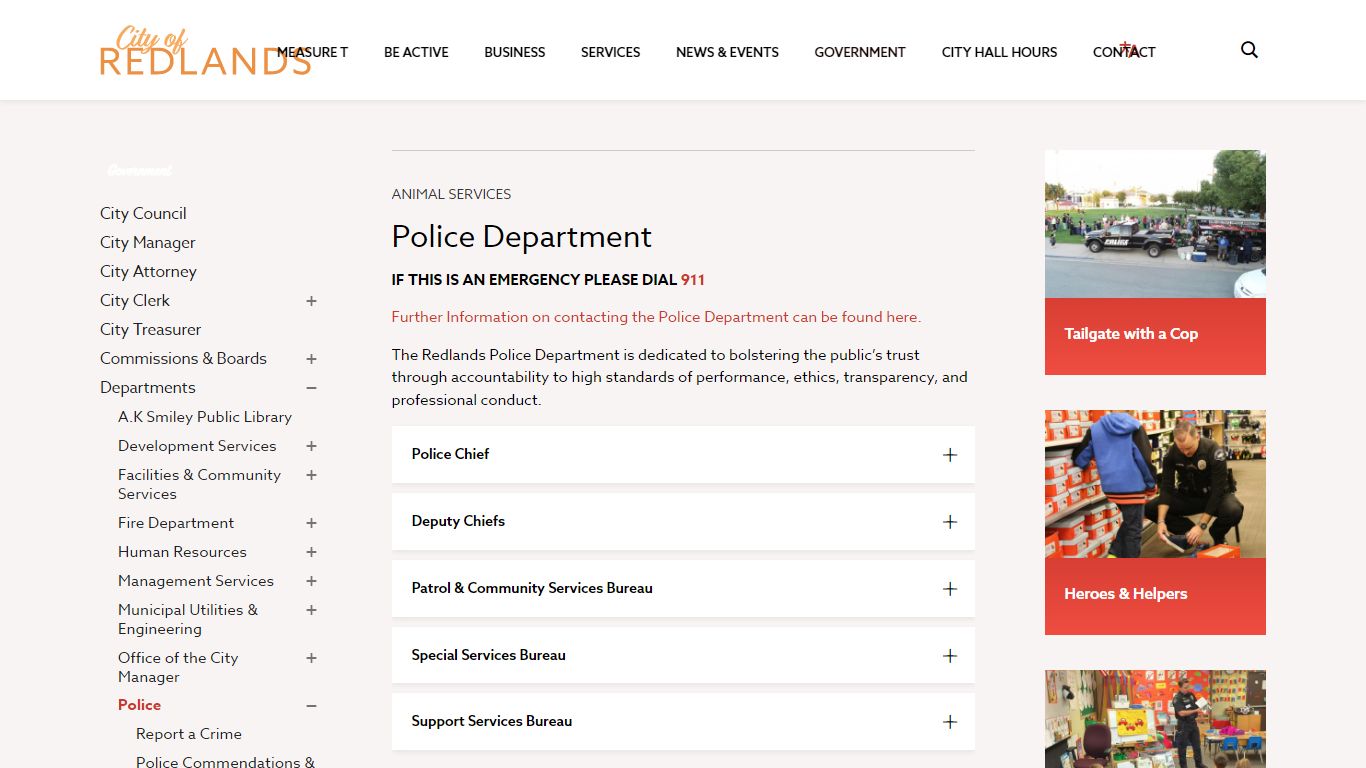Open City Treasurer sidebar link
This screenshot has width=1366, height=768.
[150, 329]
